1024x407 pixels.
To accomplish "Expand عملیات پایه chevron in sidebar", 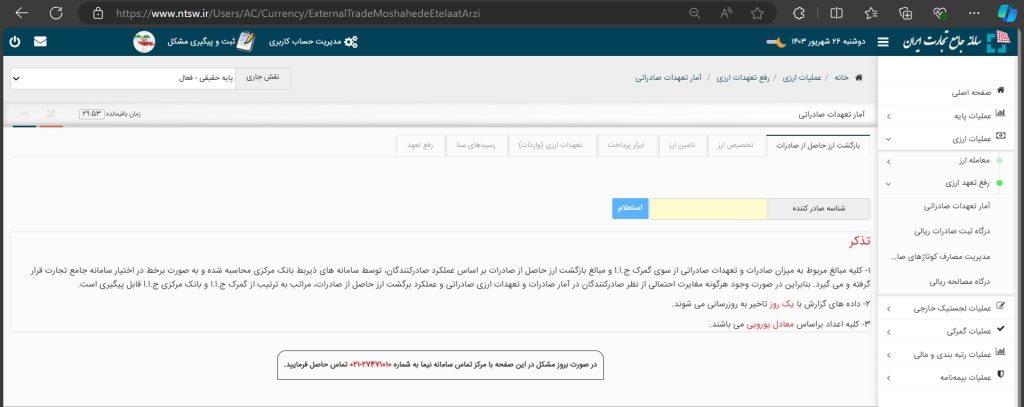I will click(x=888, y=116).
